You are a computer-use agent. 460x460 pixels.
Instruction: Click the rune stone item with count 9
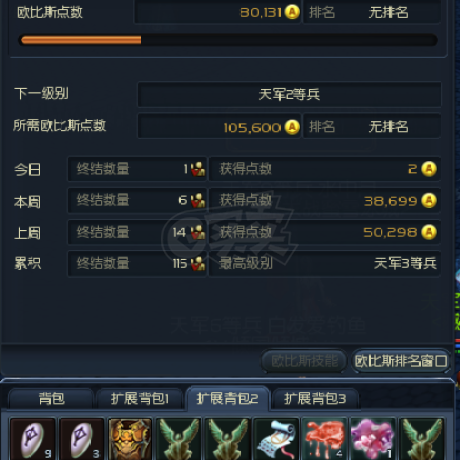click(32, 439)
